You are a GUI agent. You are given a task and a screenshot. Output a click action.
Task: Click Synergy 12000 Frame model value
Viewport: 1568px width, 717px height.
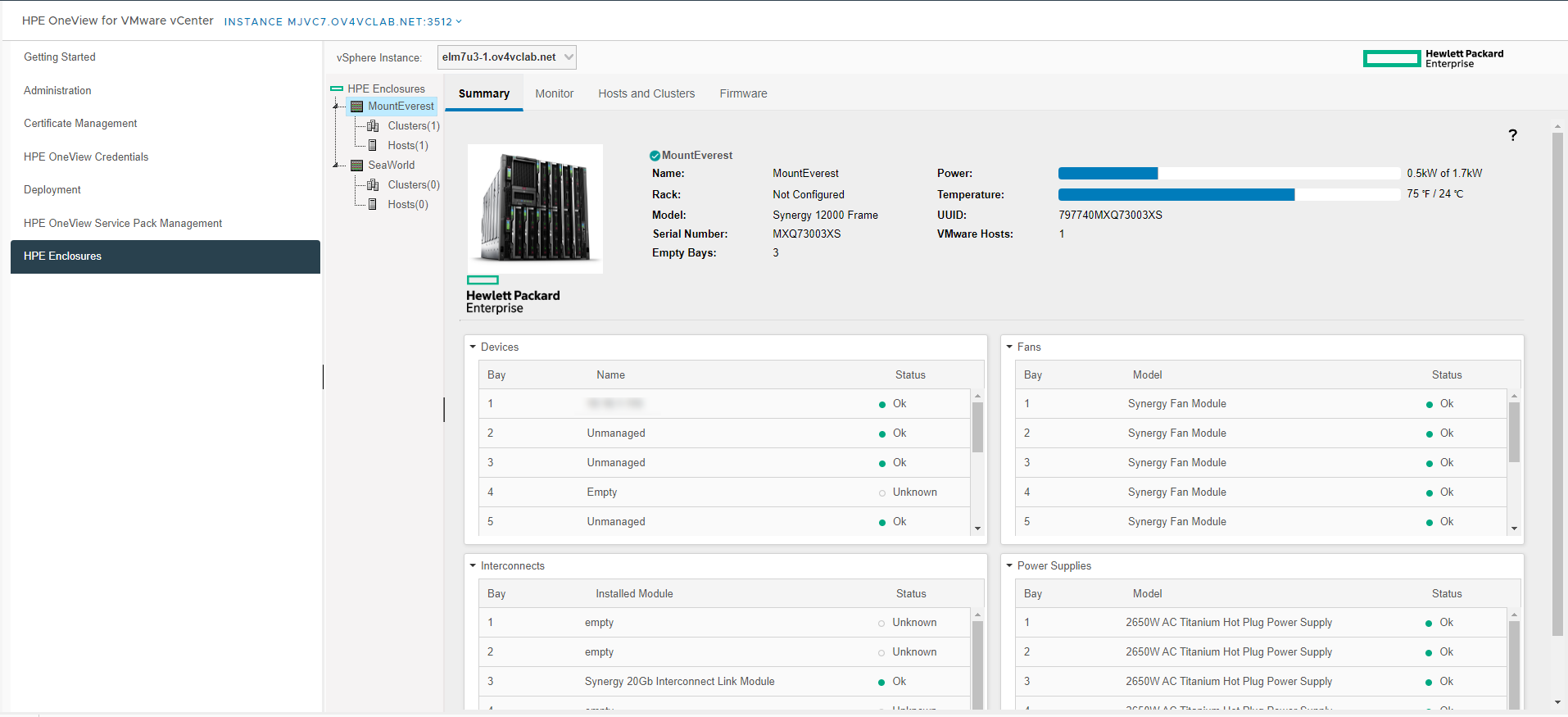(x=825, y=216)
